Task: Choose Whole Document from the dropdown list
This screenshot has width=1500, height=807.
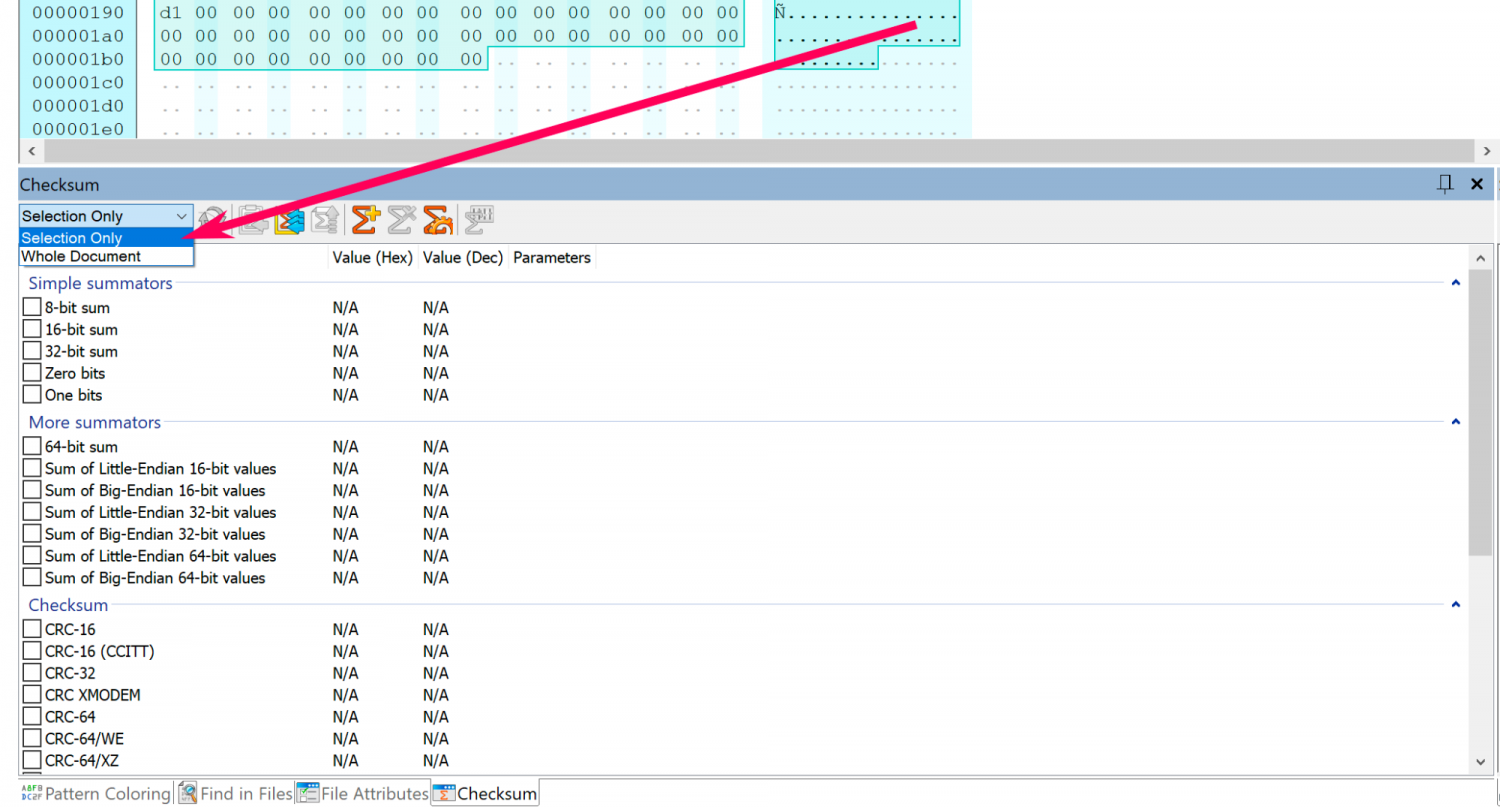Action: (x=106, y=256)
